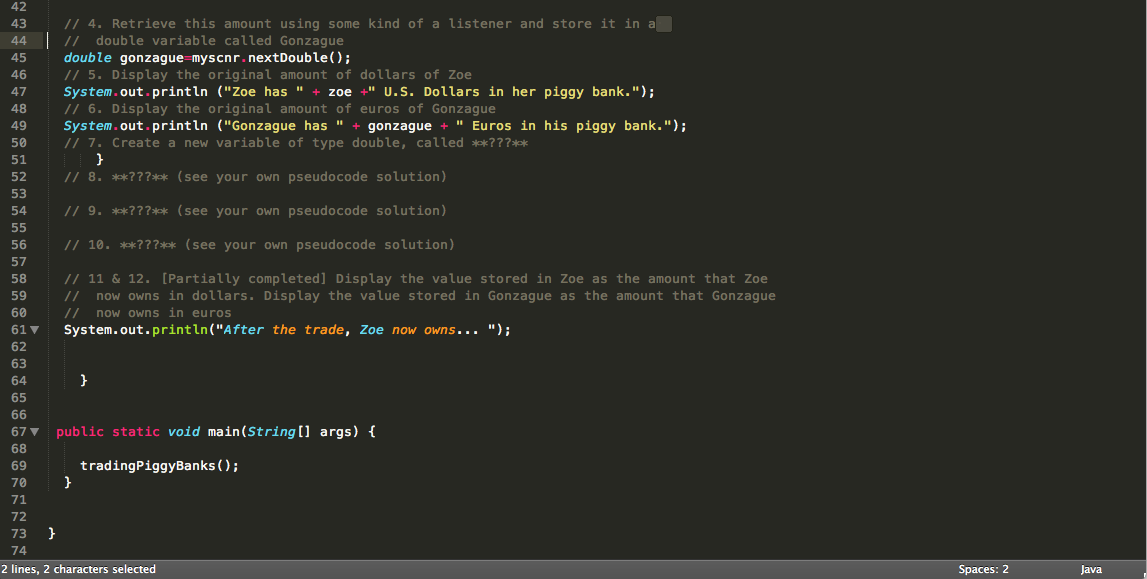Open the "Spaces: 2" indentation menu

[x=982, y=568]
